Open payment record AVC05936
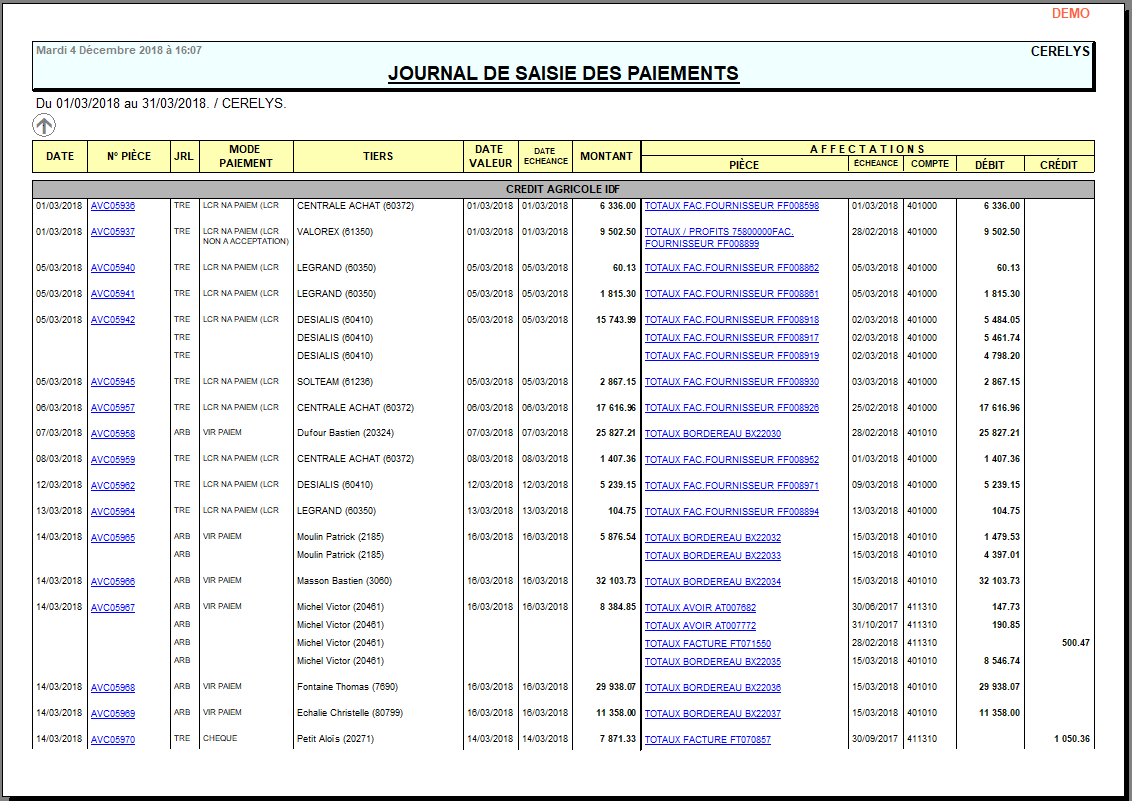This screenshot has height=801, width=1132. click(113, 206)
